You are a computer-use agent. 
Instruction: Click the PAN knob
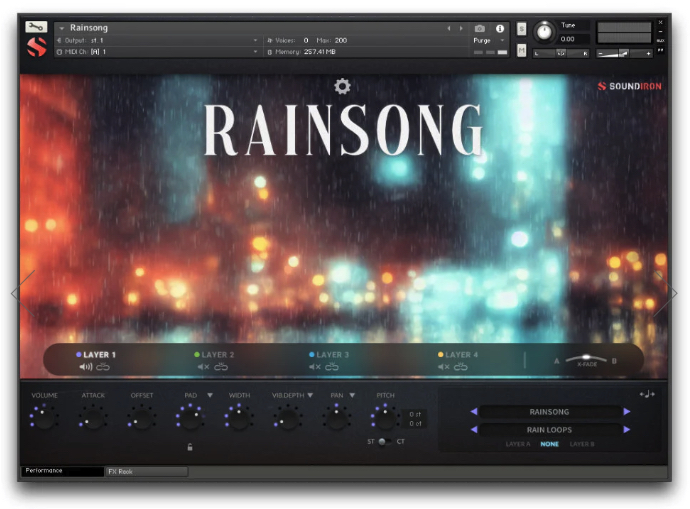(x=337, y=417)
